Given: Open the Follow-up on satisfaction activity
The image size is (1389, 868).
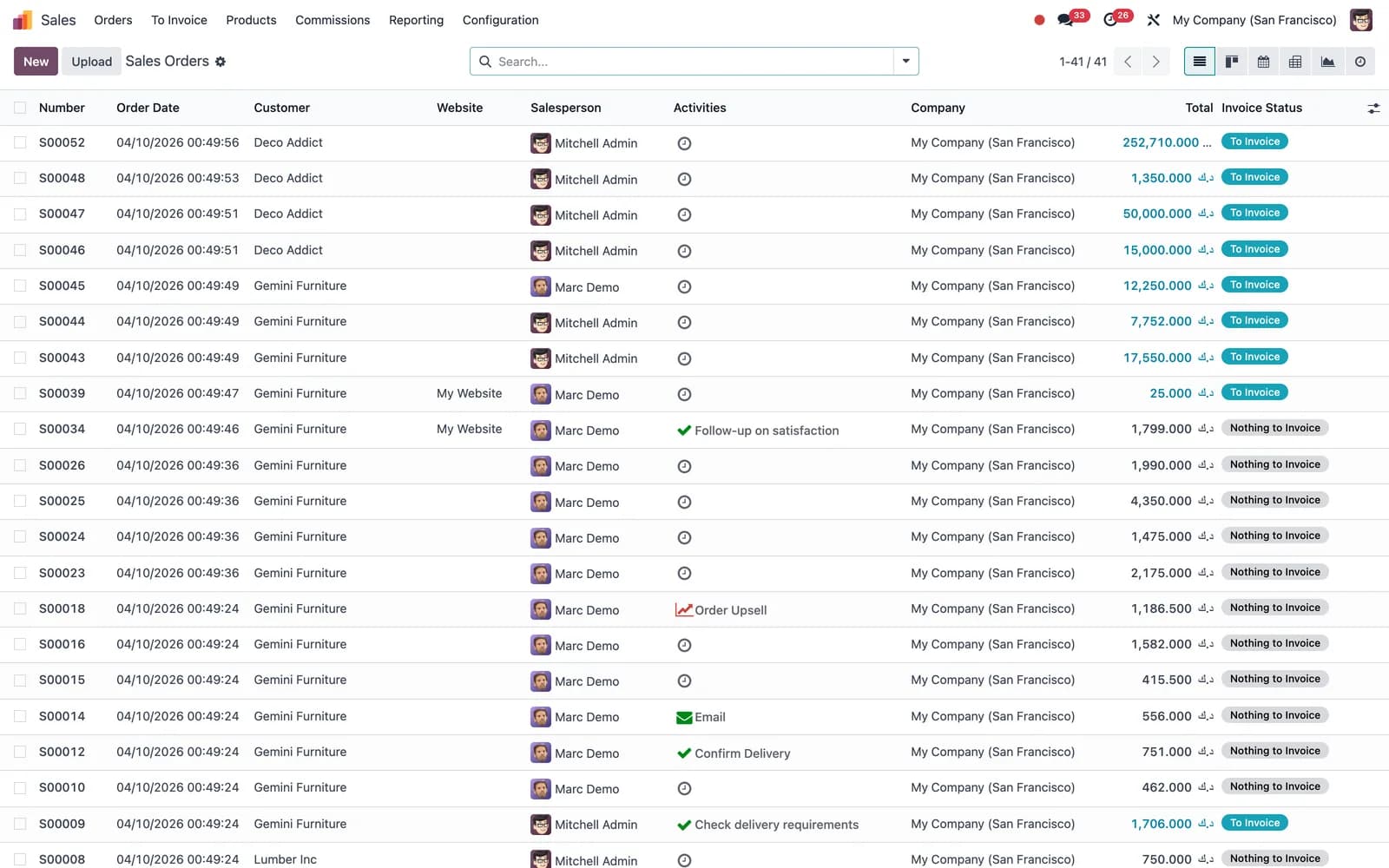Looking at the screenshot, I should pos(758,431).
